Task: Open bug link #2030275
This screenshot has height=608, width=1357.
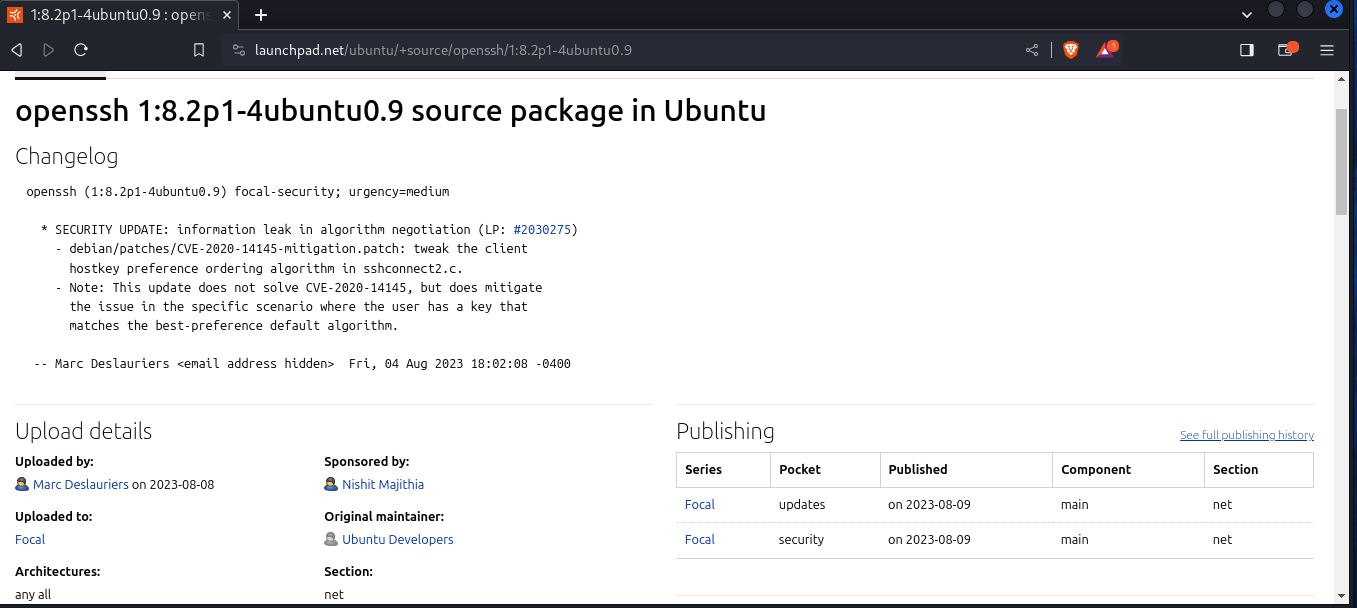Action: [541, 230]
